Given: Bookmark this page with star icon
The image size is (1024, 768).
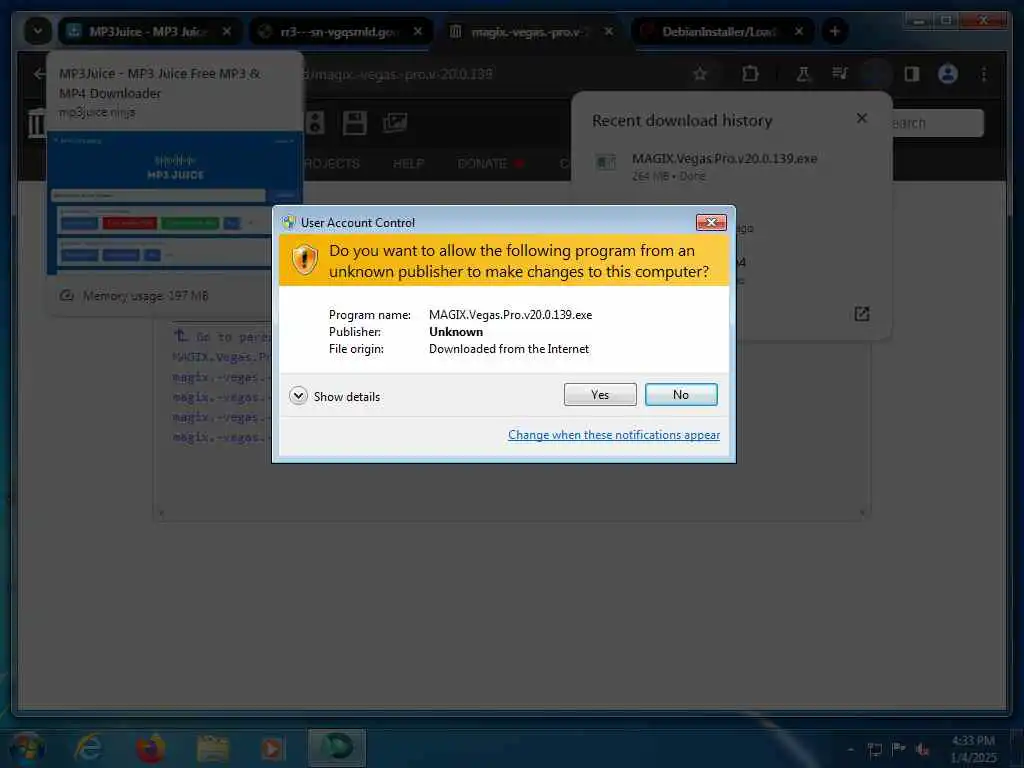Looking at the screenshot, I should [x=700, y=74].
